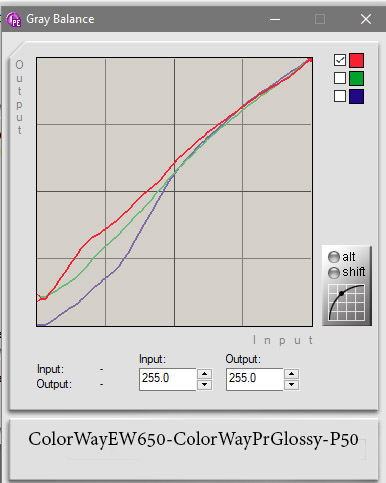Image resolution: width=386 pixels, height=483 pixels.
Task: Increase Output value with up arrow
Action: pos(291,374)
